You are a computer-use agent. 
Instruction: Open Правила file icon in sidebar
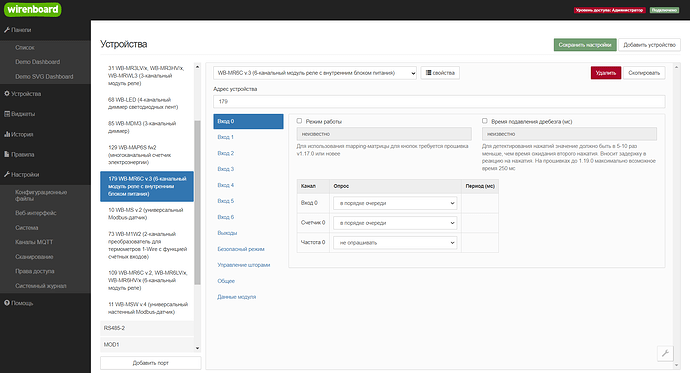7,154
